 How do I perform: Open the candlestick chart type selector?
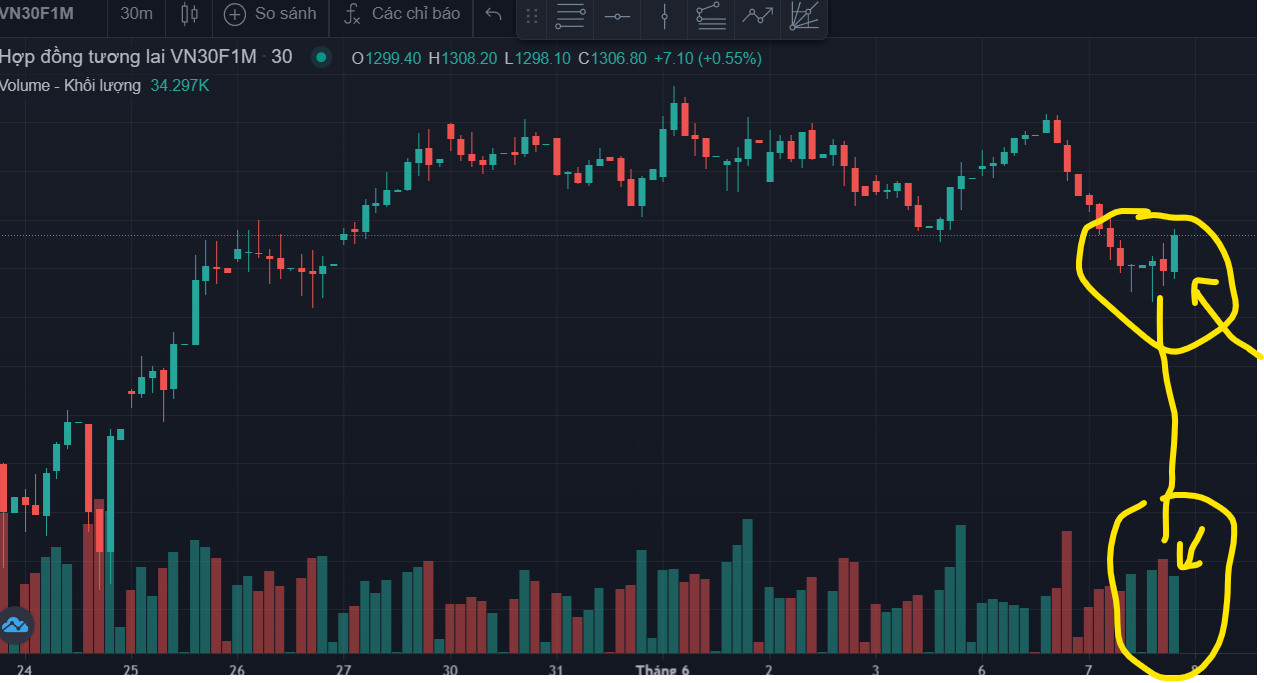pos(189,14)
